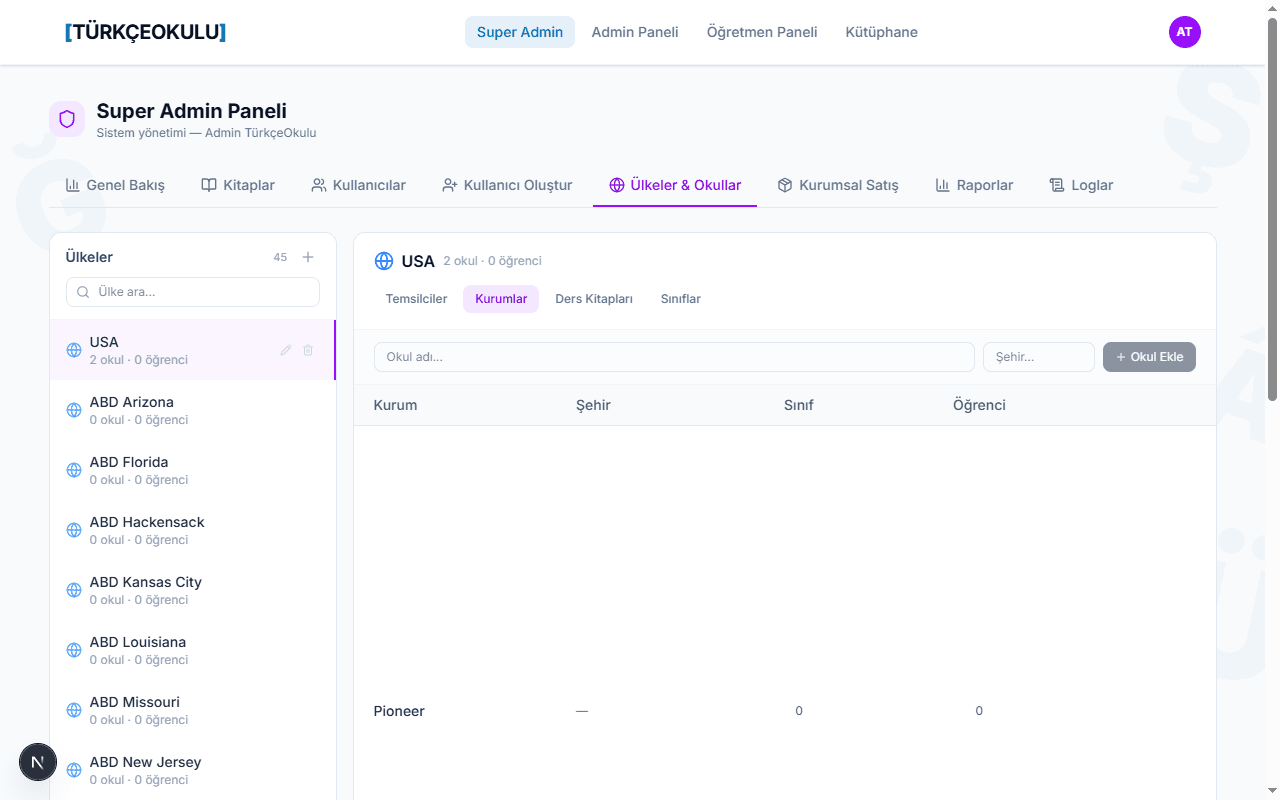The image size is (1280, 800).
Task: Open the Super Admin navigation item
Action: click(520, 32)
